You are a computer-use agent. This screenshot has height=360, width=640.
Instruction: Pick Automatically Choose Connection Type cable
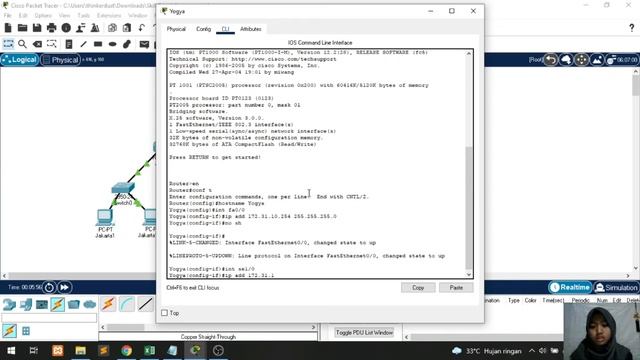click(x=108, y=304)
